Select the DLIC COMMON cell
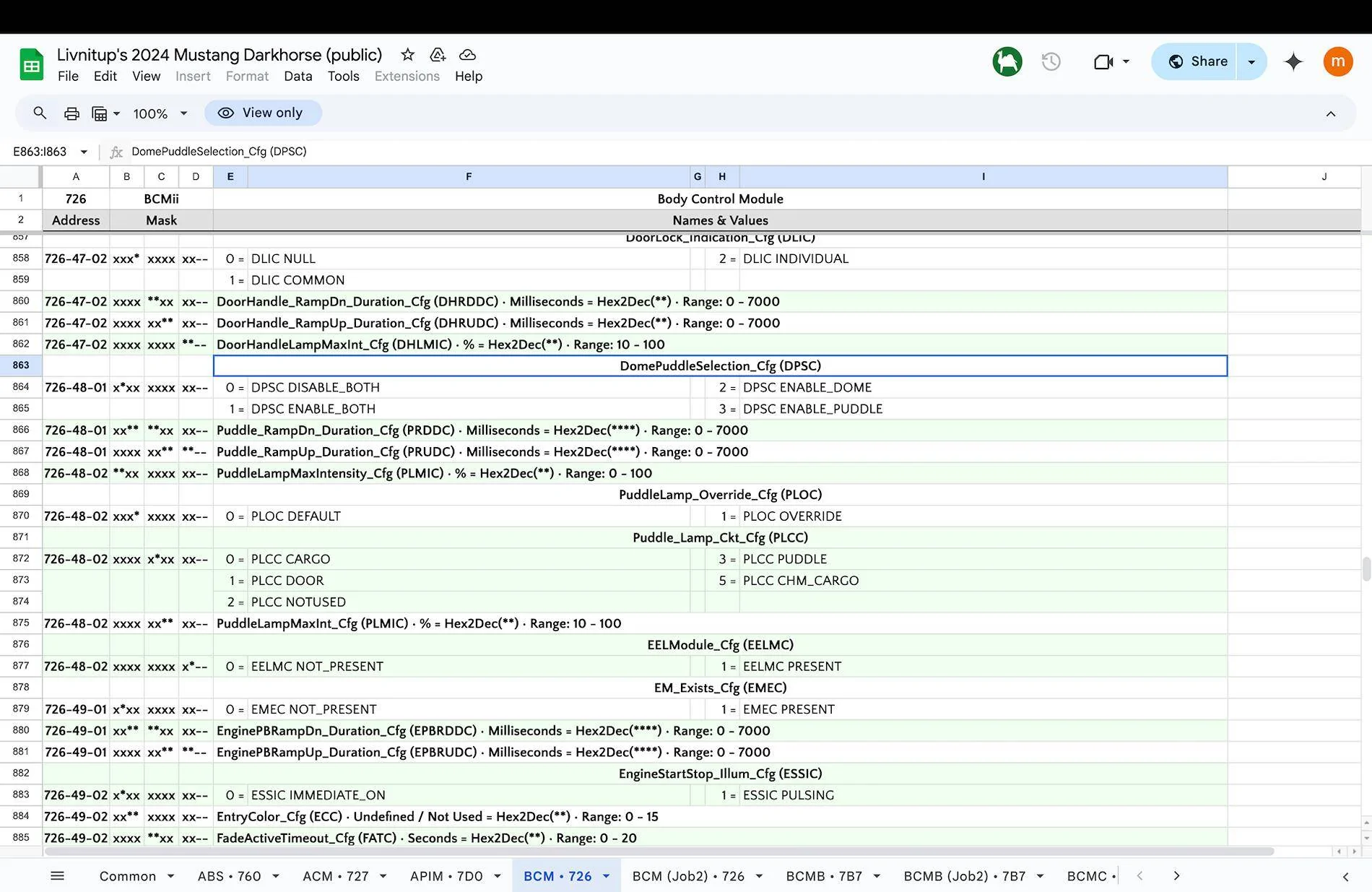 click(x=469, y=280)
